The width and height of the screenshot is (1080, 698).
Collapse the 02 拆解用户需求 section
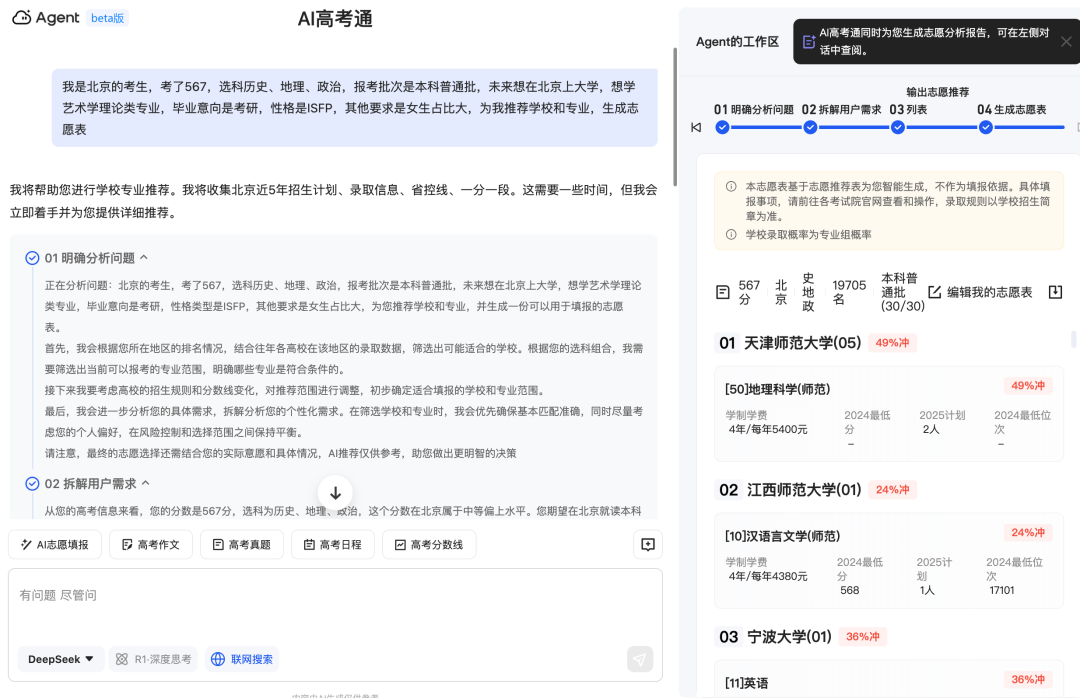point(146,484)
